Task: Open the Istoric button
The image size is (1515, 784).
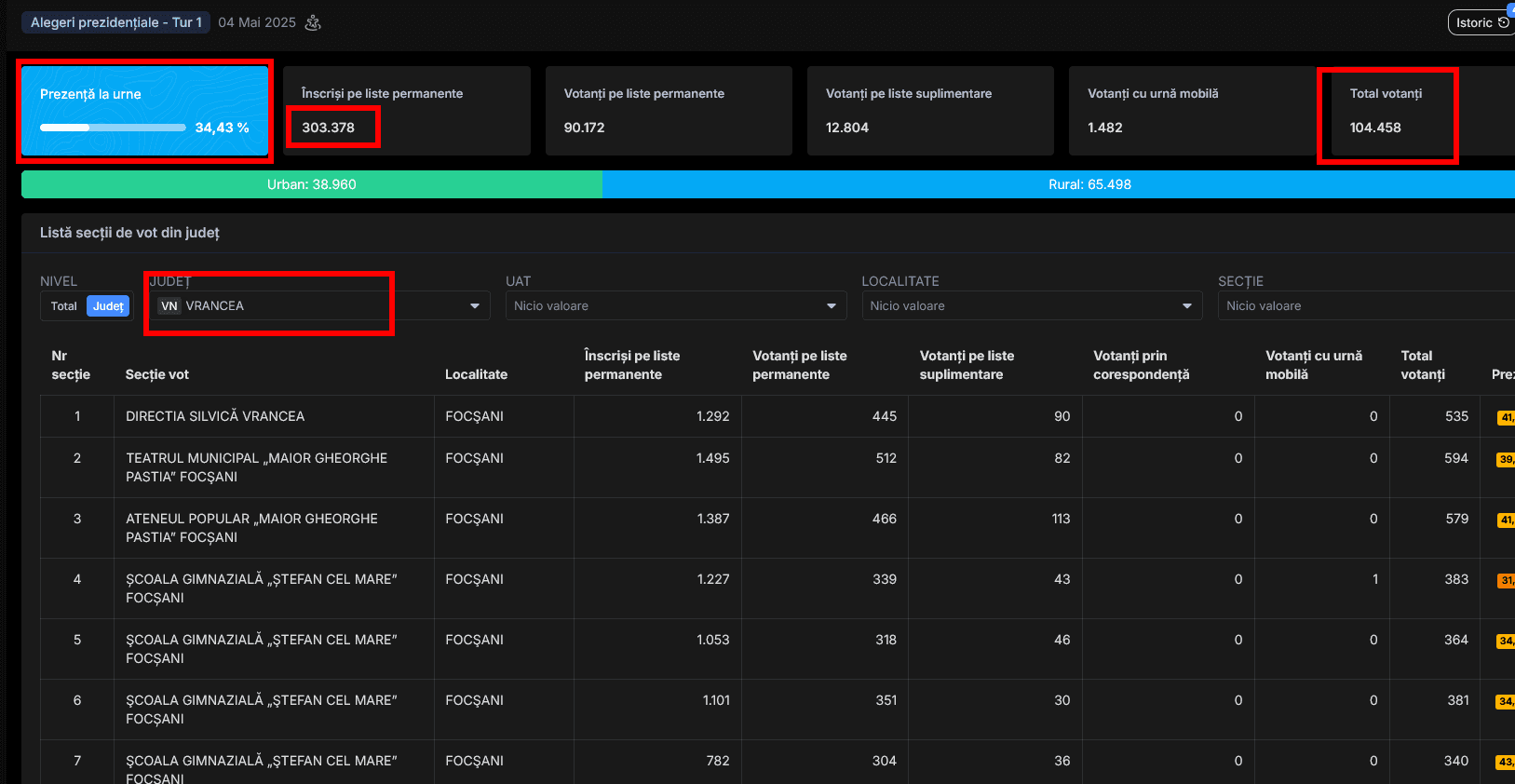Action: pyautogui.click(x=1479, y=22)
